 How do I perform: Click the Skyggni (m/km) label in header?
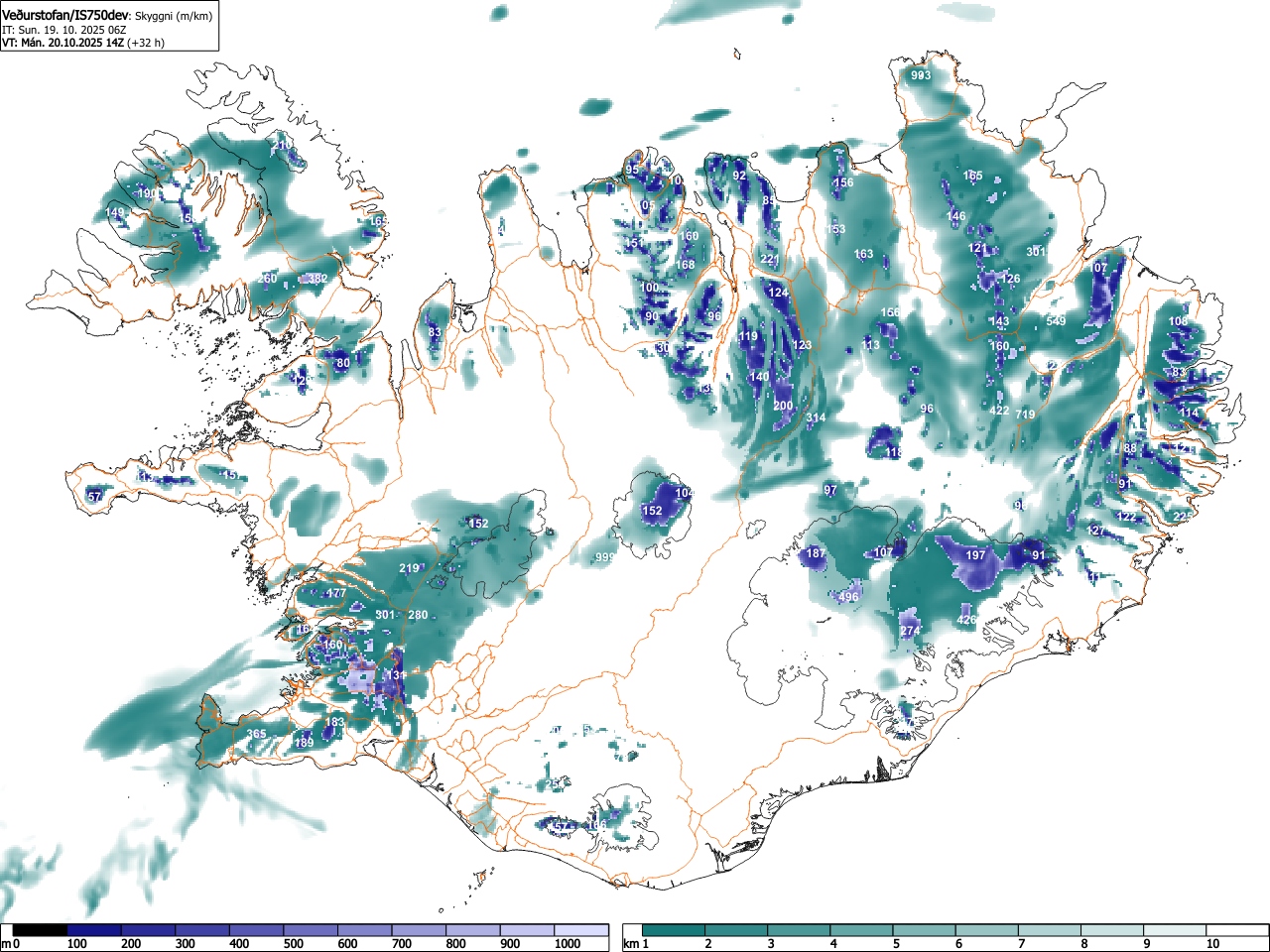tap(175, 16)
